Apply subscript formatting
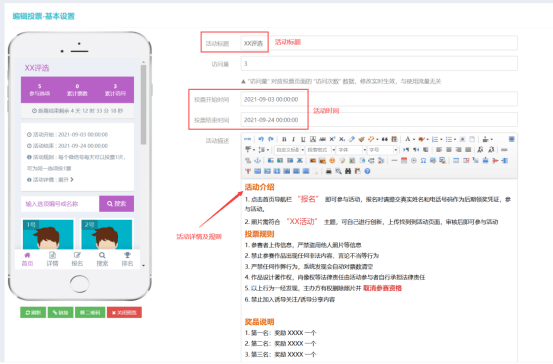Screen dimensions: 553x364 pyautogui.click(x=342, y=139)
